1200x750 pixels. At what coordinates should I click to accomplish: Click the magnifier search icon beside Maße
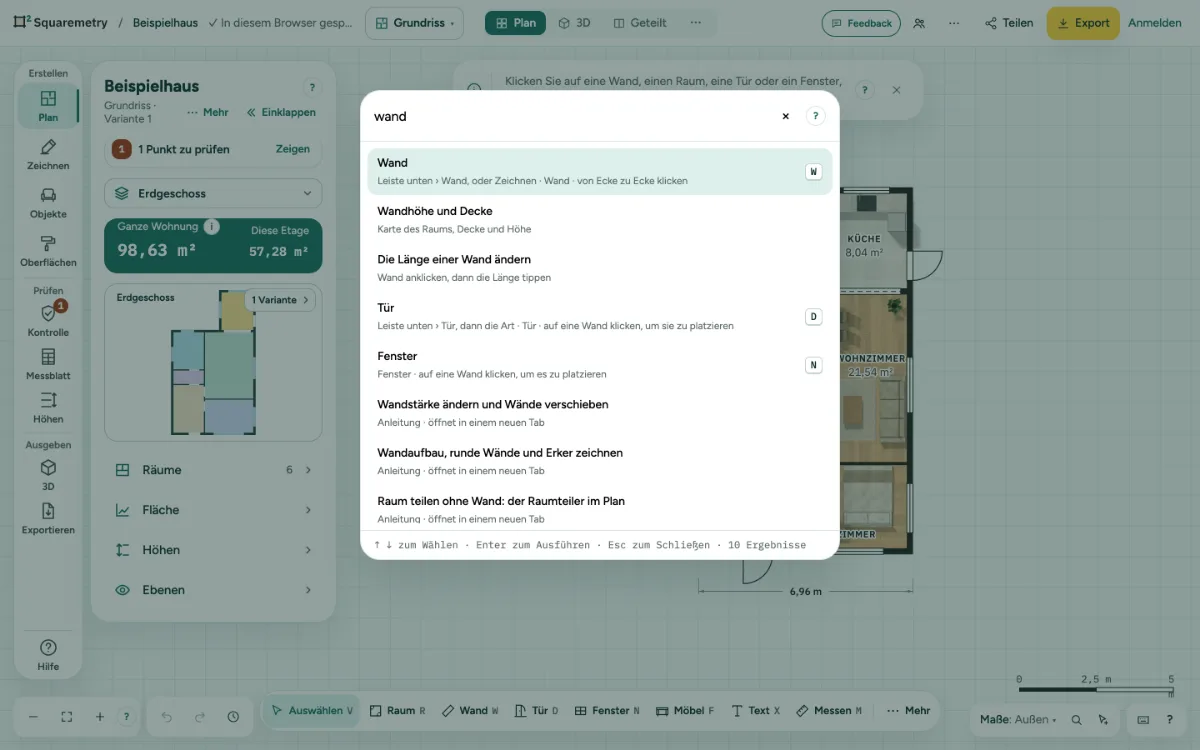[1077, 719]
